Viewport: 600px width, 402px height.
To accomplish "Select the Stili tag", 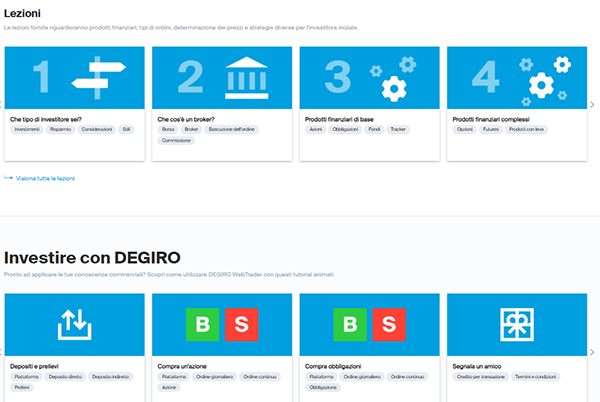I will coord(126,129).
